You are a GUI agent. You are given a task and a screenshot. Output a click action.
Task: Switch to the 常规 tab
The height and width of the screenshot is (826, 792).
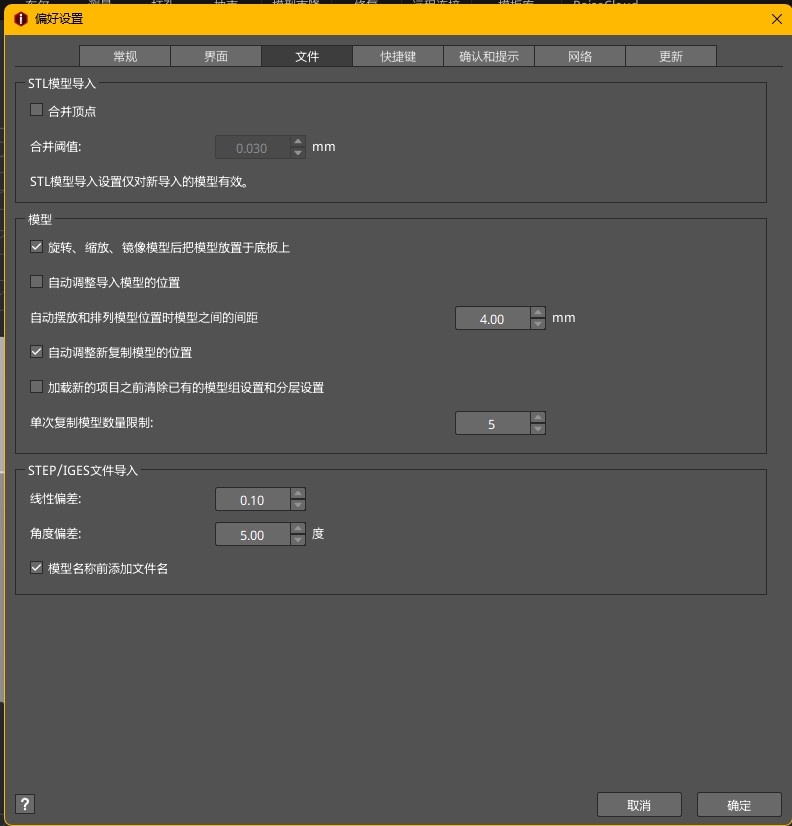(125, 56)
